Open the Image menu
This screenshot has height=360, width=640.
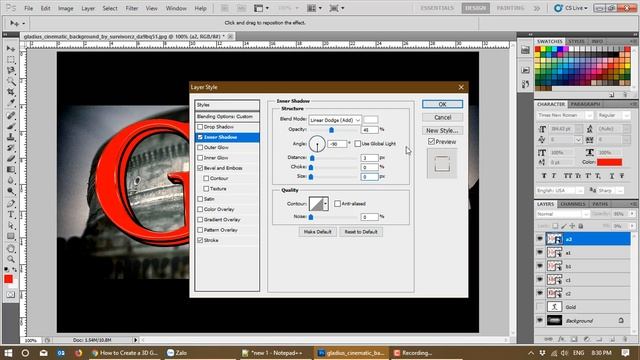(x=65, y=8)
